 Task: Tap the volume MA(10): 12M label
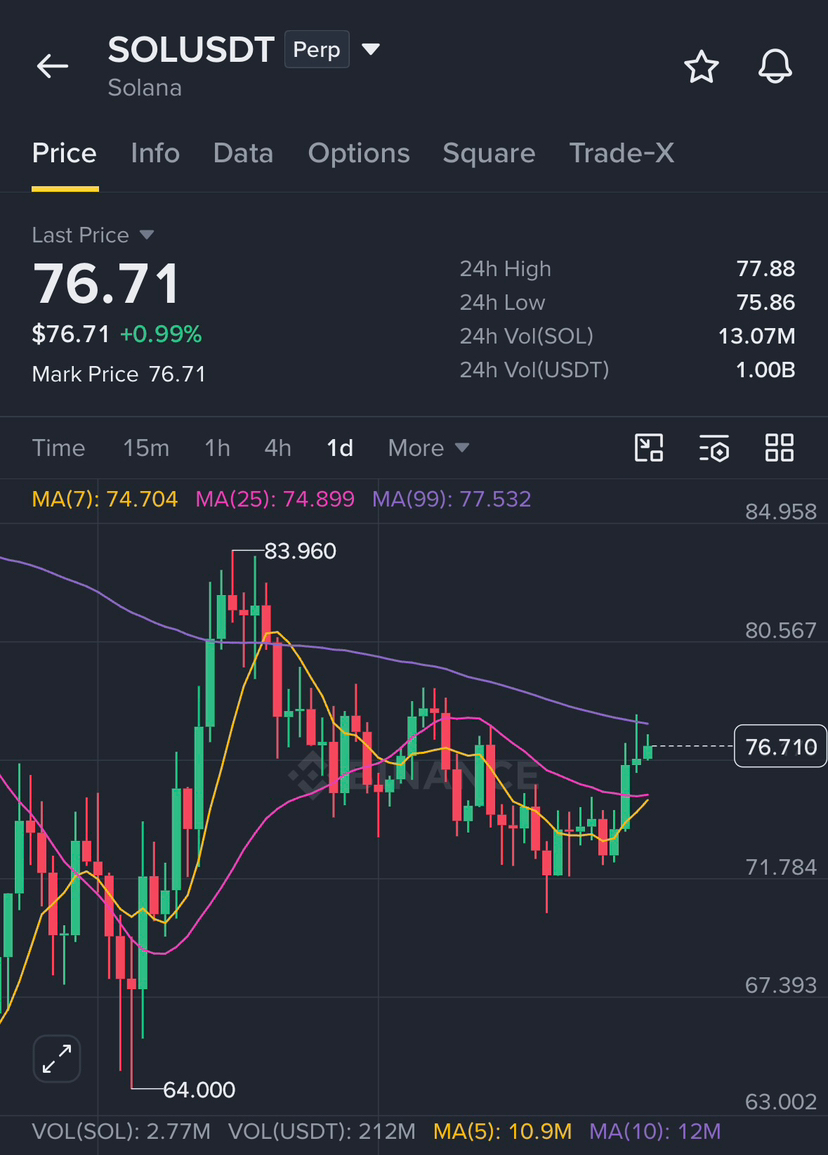[x=655, y=1131]
